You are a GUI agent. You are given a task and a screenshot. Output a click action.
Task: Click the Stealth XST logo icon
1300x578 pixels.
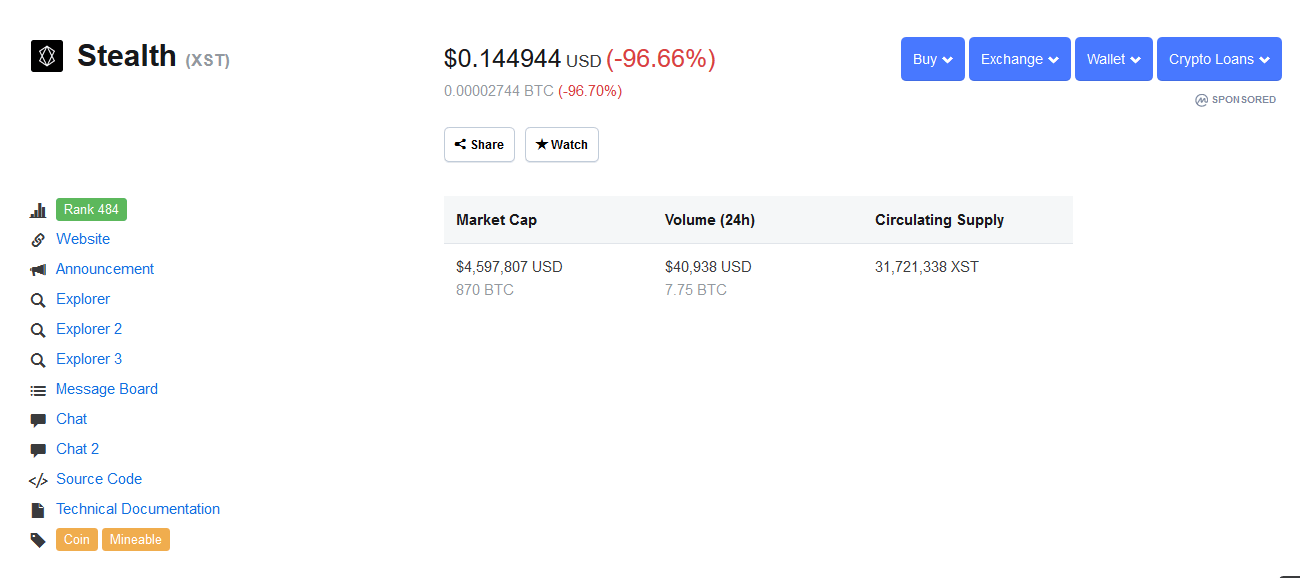tap(46, 56)
